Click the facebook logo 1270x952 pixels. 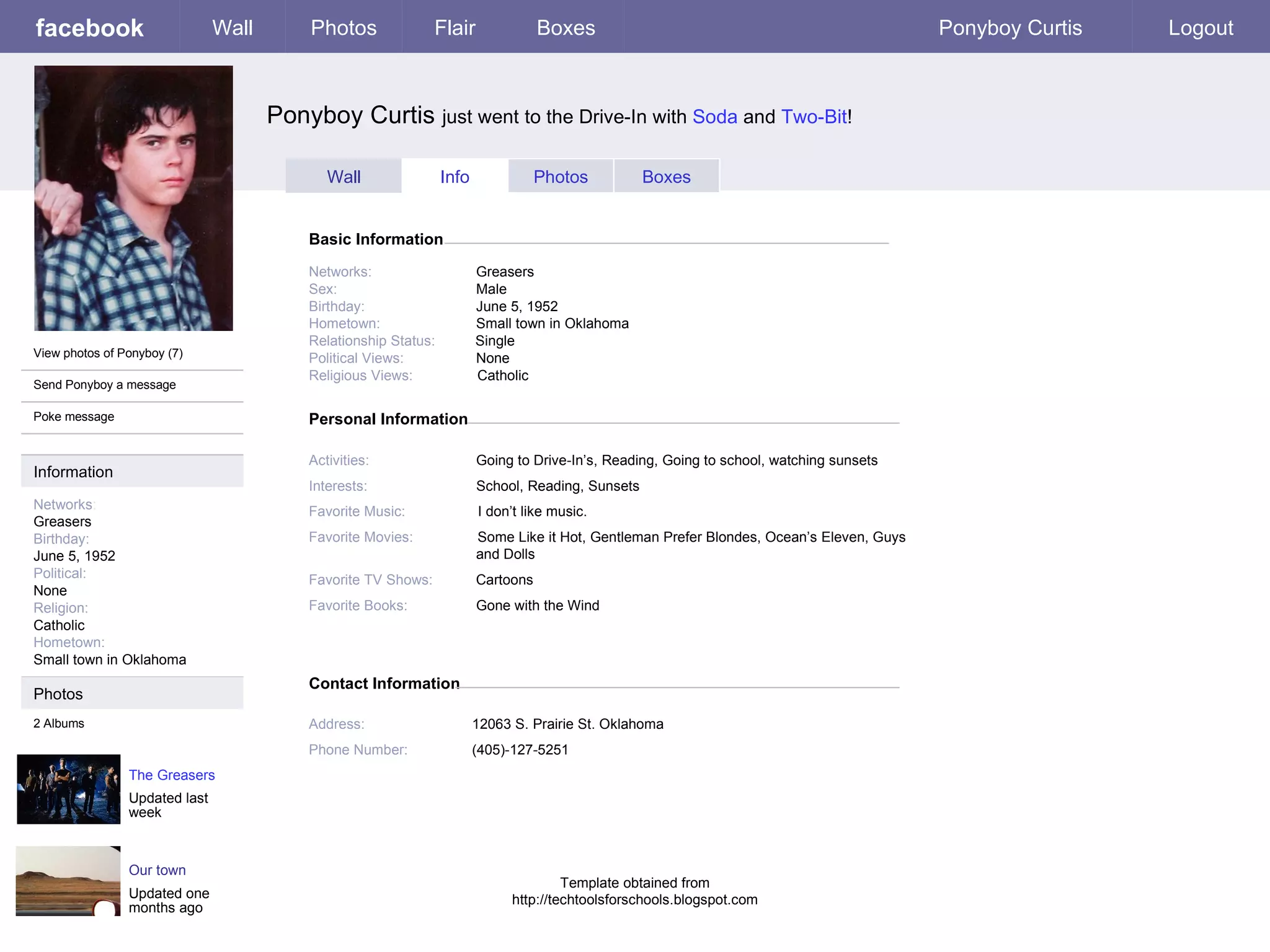click(x=89, y=28)
